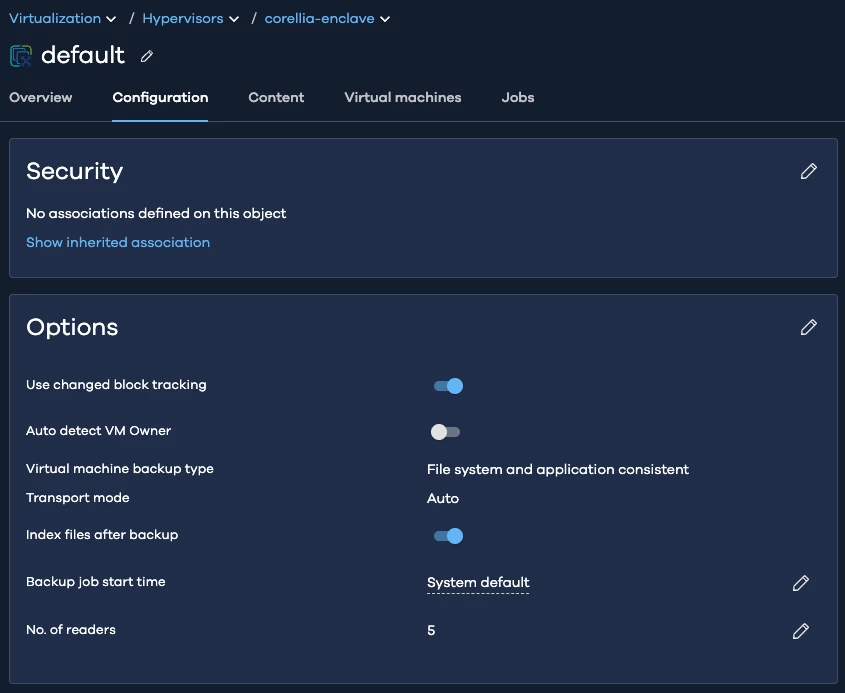Expand the corellia-enclave breadcrumb dropdown
Viewport: 845px width, 693px height.
pyautogui.click(x=386, y=19)
